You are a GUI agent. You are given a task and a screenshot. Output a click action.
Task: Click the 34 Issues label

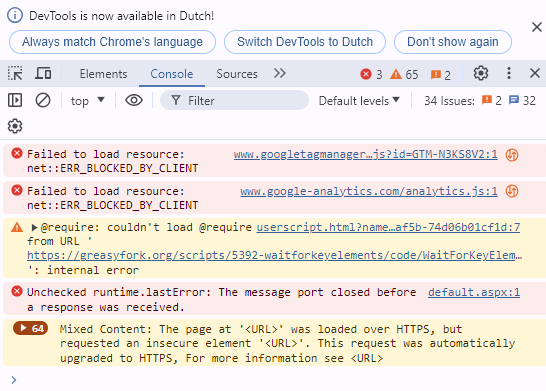click(449, 101)
